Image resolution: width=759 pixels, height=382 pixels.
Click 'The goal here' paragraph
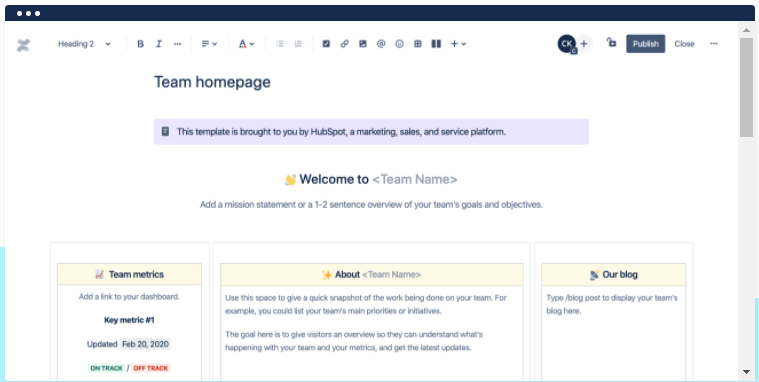coord(354,341)
